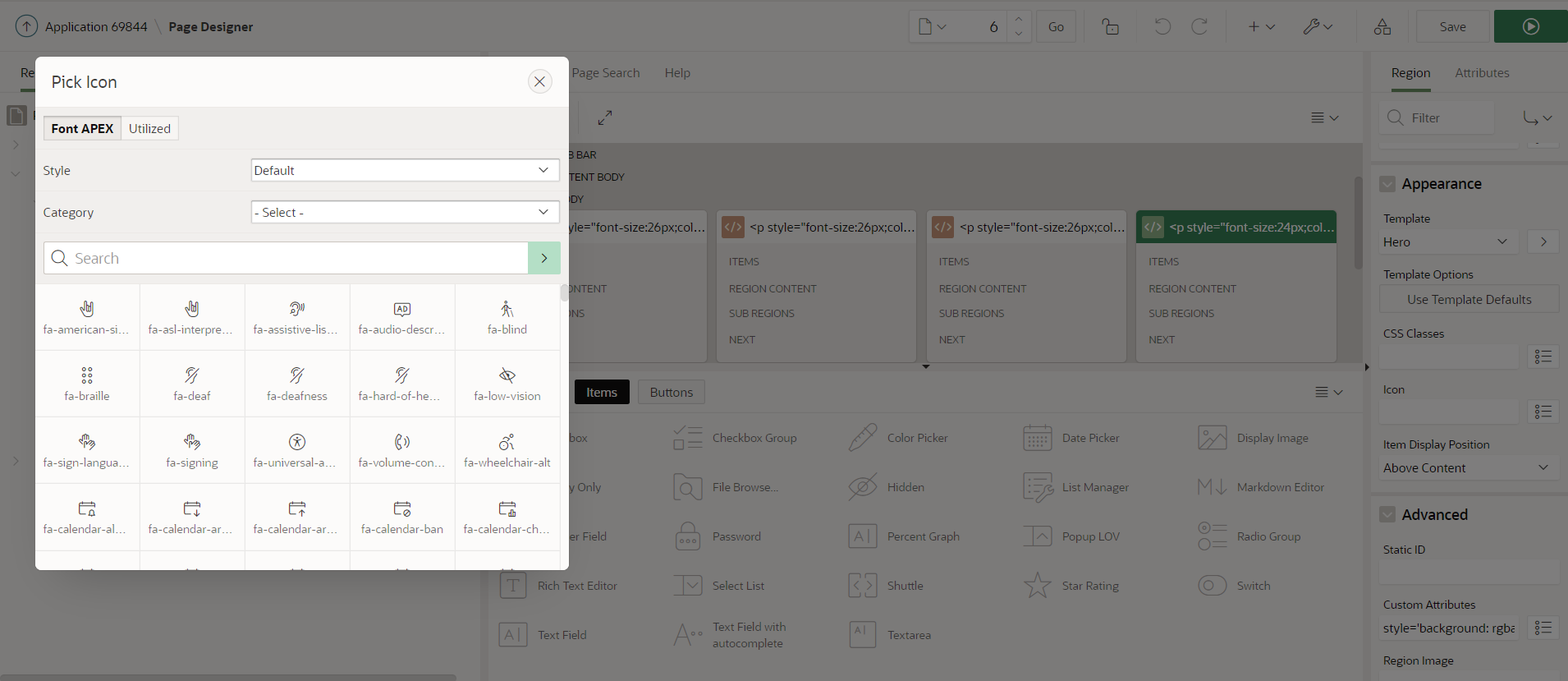The height and width of the screenshot is (681, 1568).
Task: Pick the fa-audio-description icon
Action: (402, 317)
